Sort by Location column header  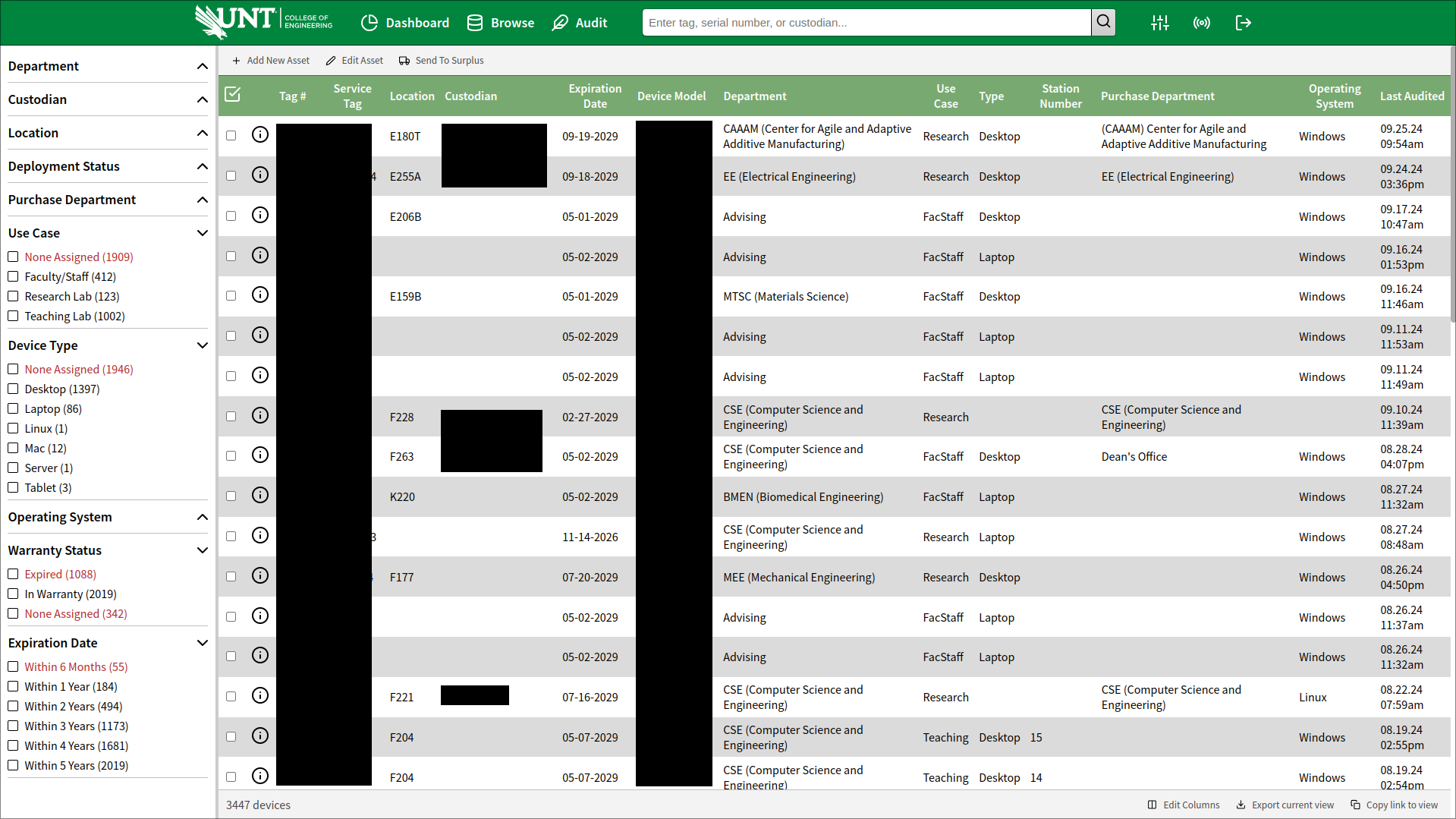412,96
